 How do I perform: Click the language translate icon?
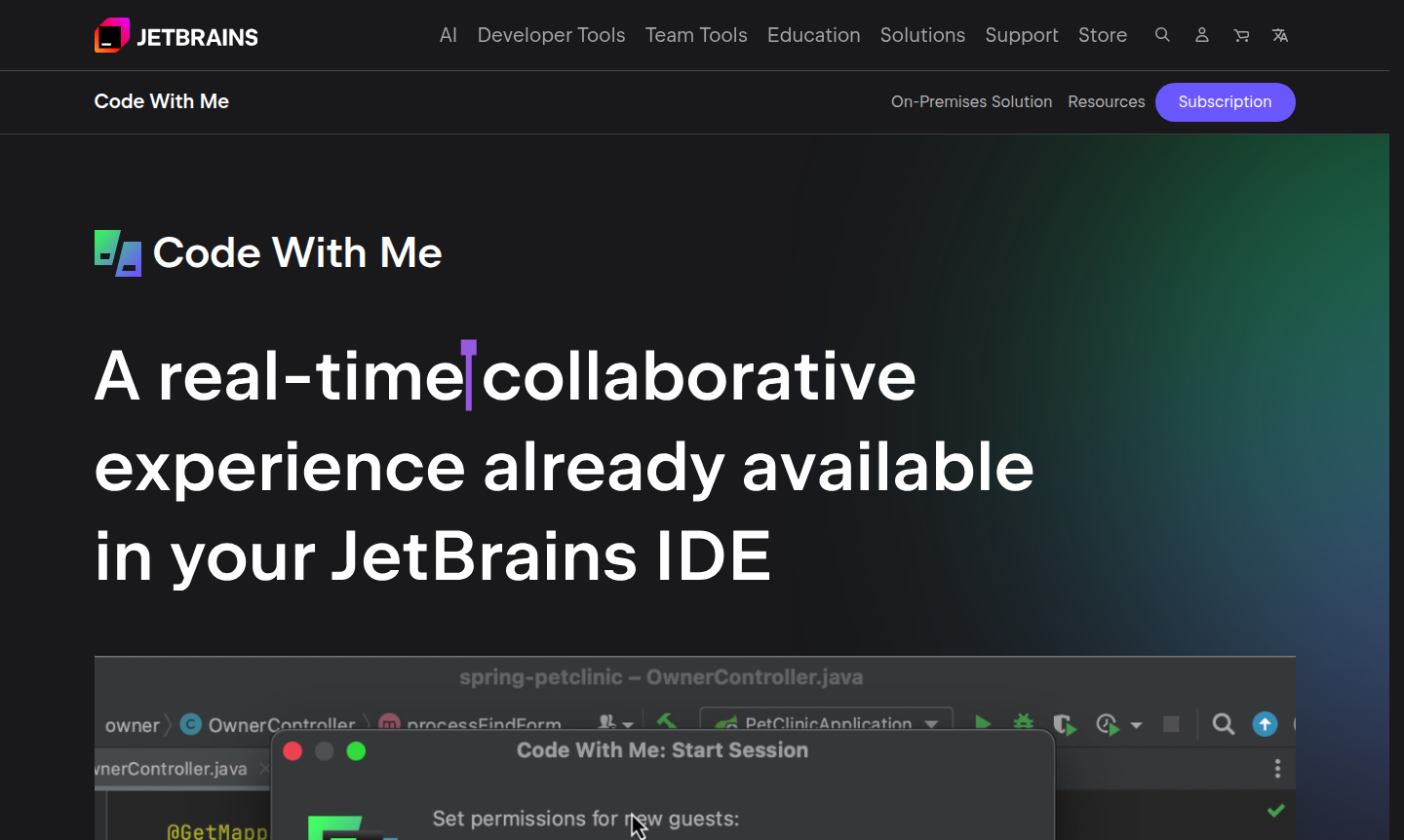(1280, 35)
